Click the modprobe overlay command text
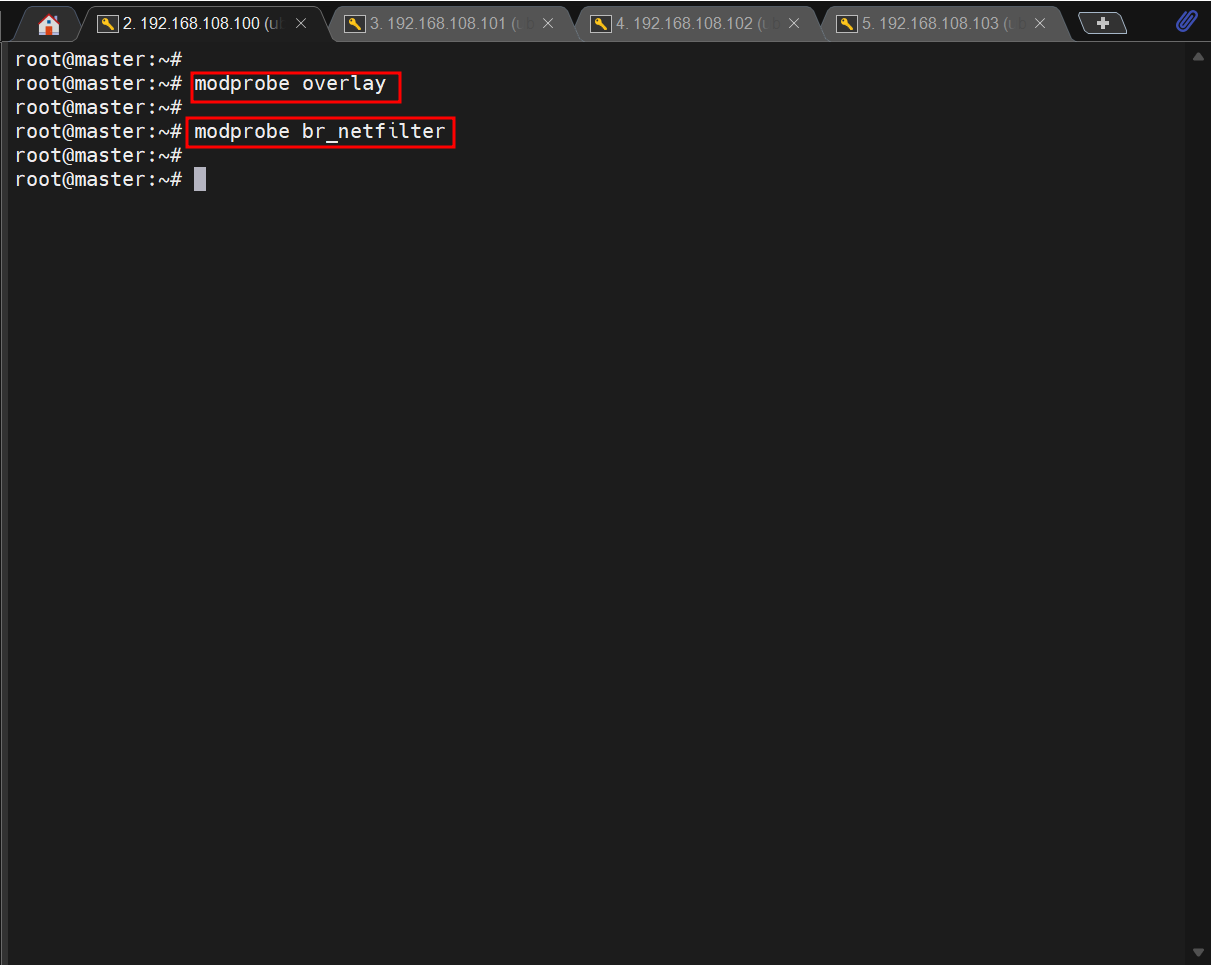Screen dimensions: 1211x965 [x=290, y=84]
